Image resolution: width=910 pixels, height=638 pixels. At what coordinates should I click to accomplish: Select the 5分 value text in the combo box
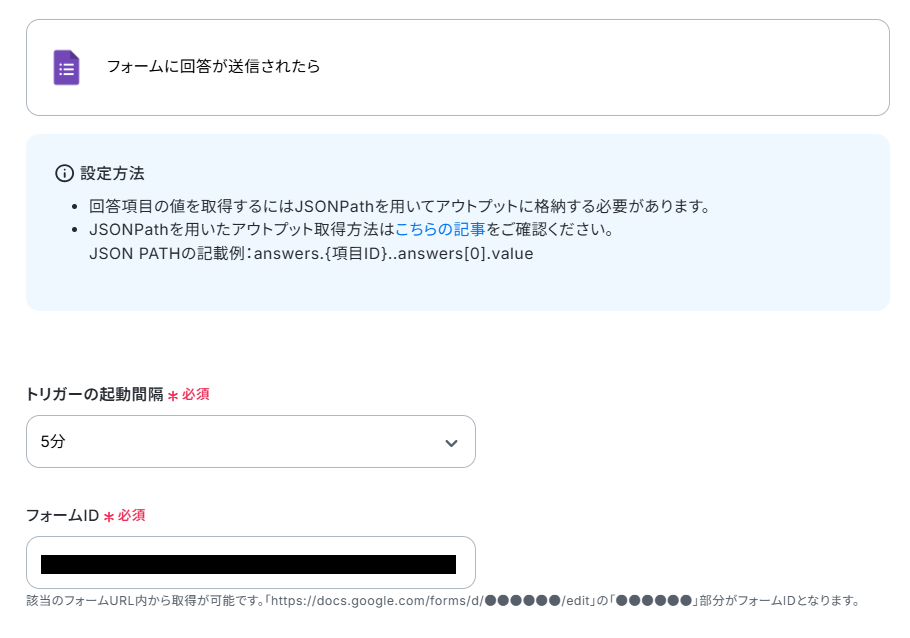(53, 441)
